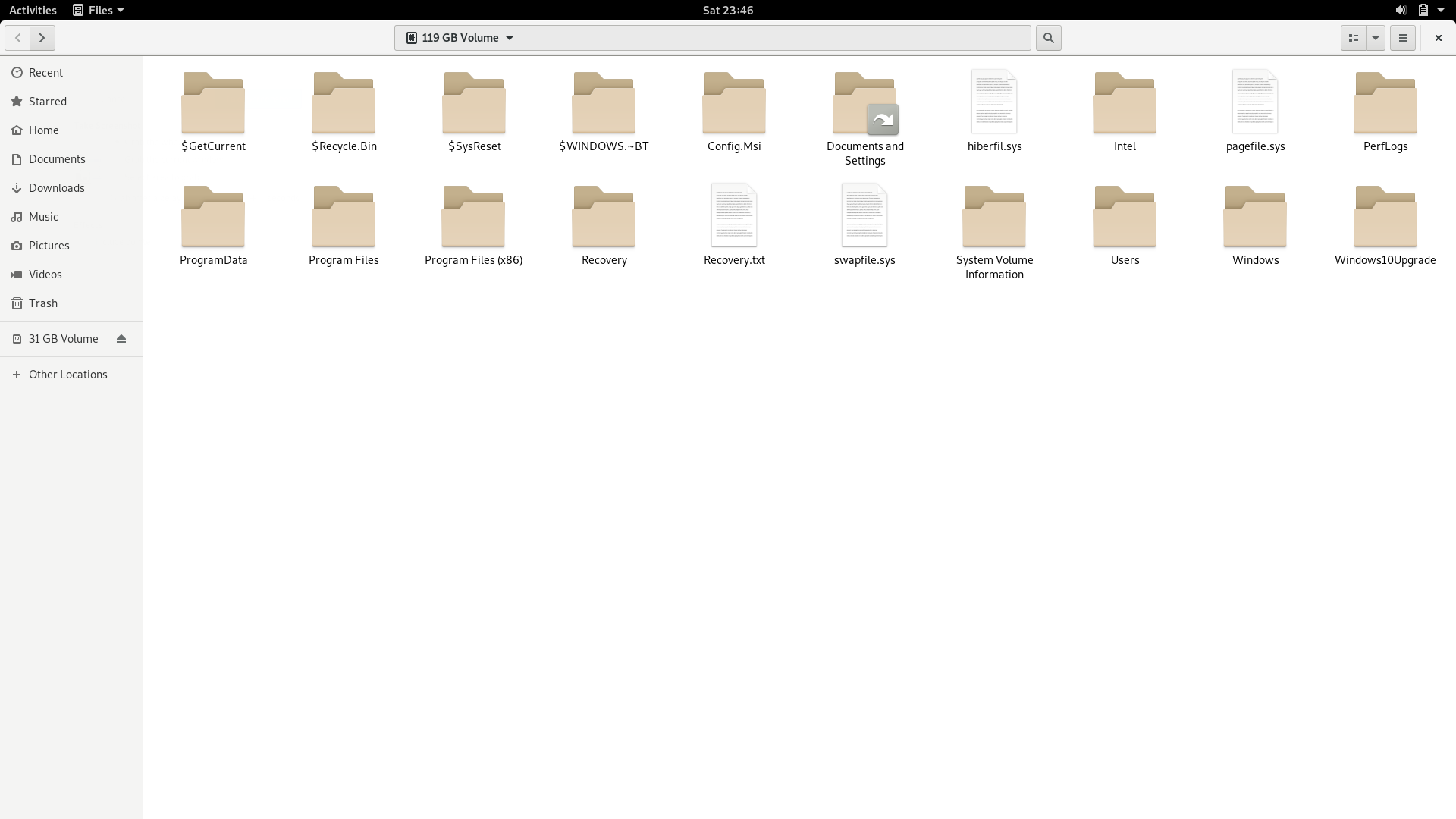This screenshot has width=1456, height=819.
Task: Open the hamburger menu button
Action: [1402, 38]
